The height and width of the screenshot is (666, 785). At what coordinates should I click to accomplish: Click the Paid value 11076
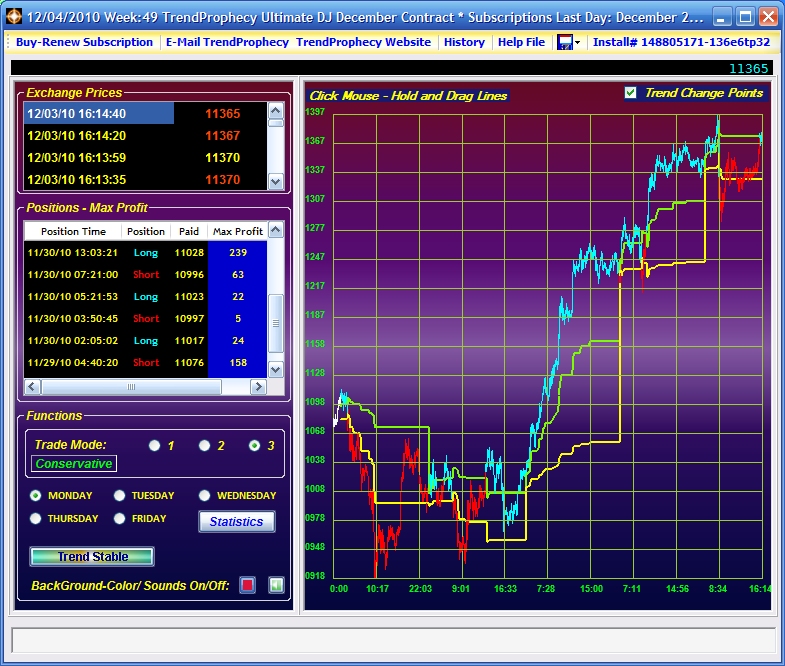click(189, 363)
